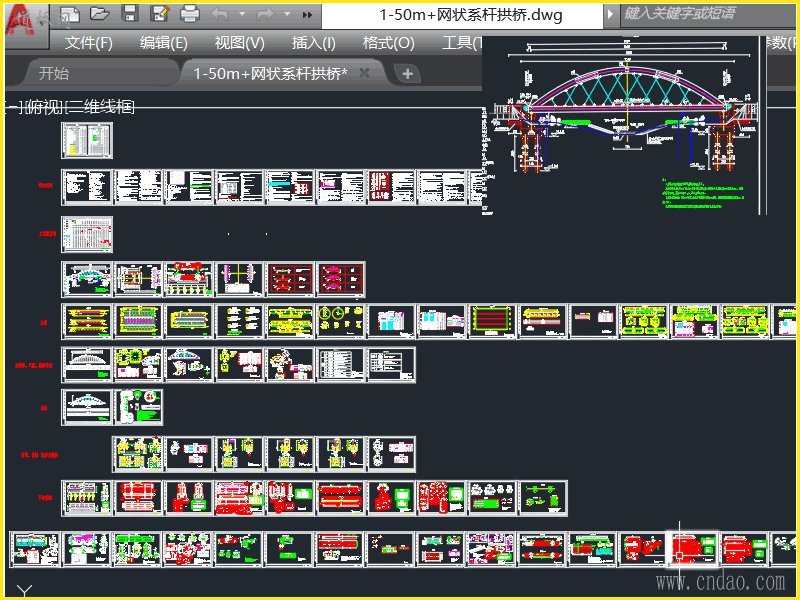Show more quick access toolbar items
The height and width of the screenshot is (600, 800).
point(307,15)
